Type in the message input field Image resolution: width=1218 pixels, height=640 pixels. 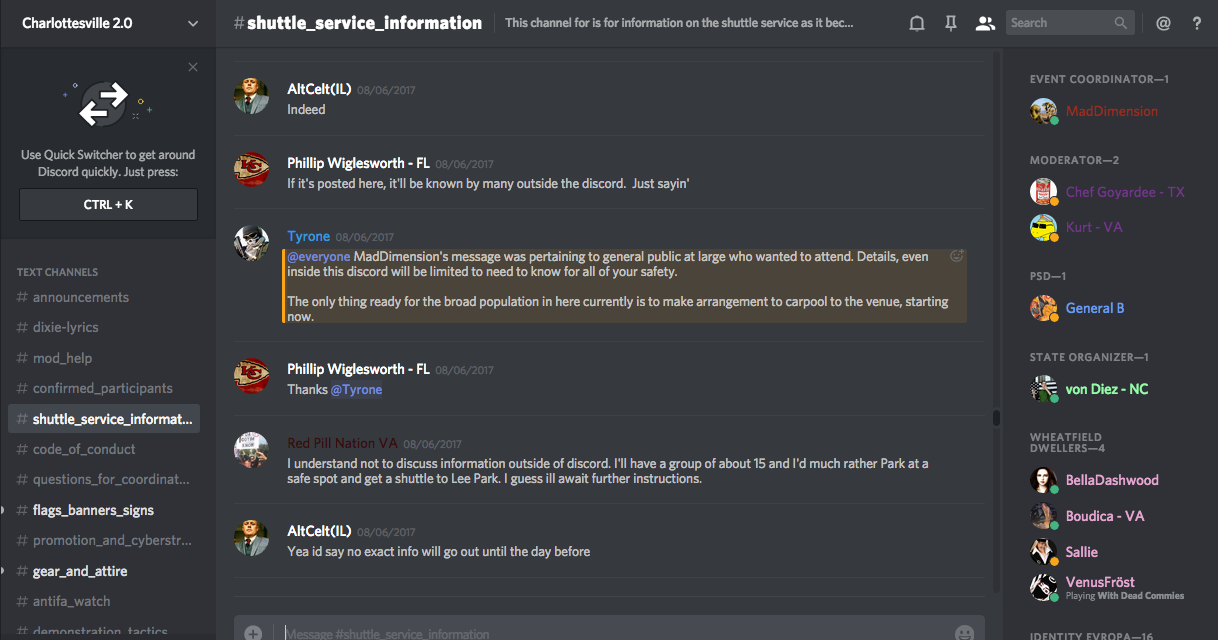click(600, 633)
